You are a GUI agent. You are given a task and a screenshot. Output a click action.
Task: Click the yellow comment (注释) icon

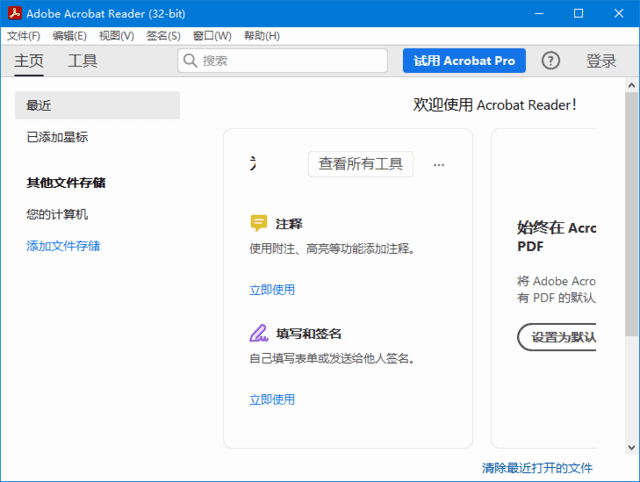[x=258, y=223]
